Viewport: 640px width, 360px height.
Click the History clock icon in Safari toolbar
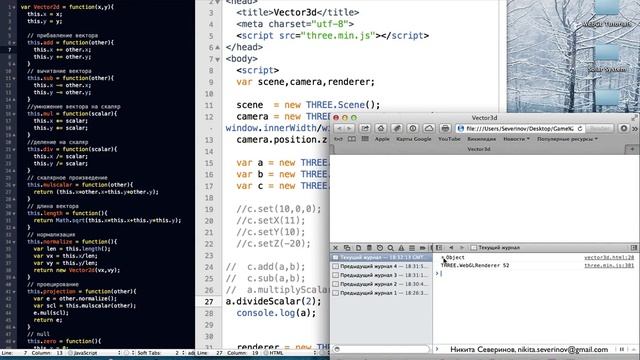[x=413, y=128]
